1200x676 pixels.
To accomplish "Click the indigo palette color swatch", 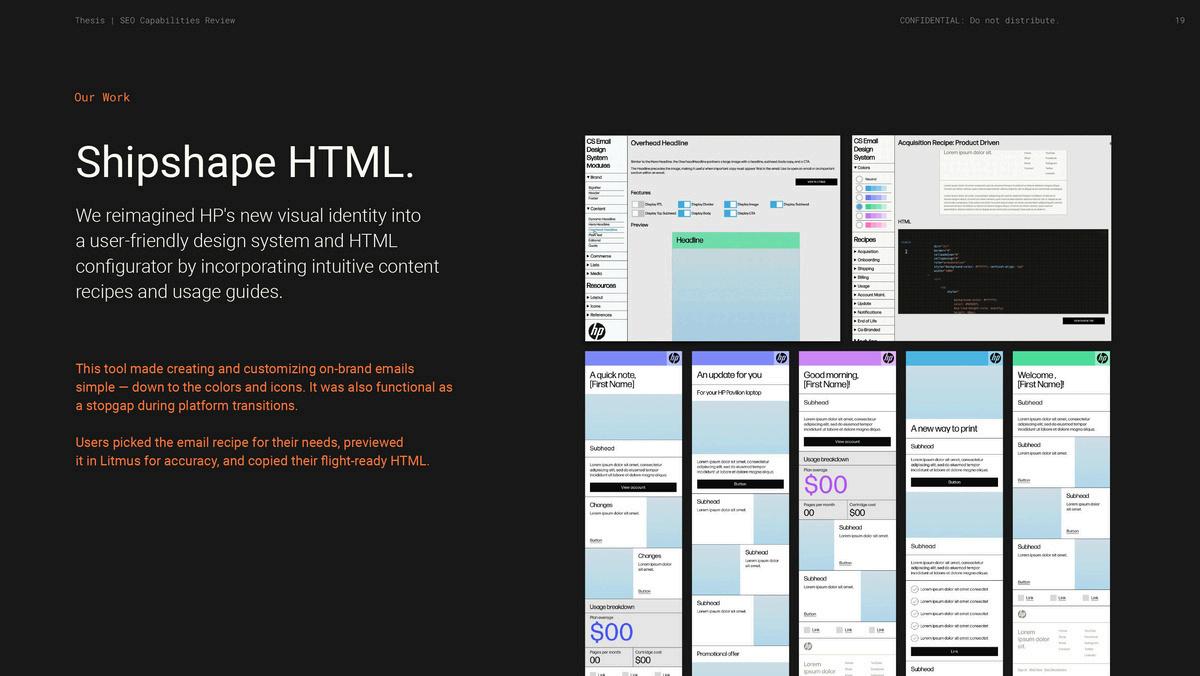I will 876,197.
